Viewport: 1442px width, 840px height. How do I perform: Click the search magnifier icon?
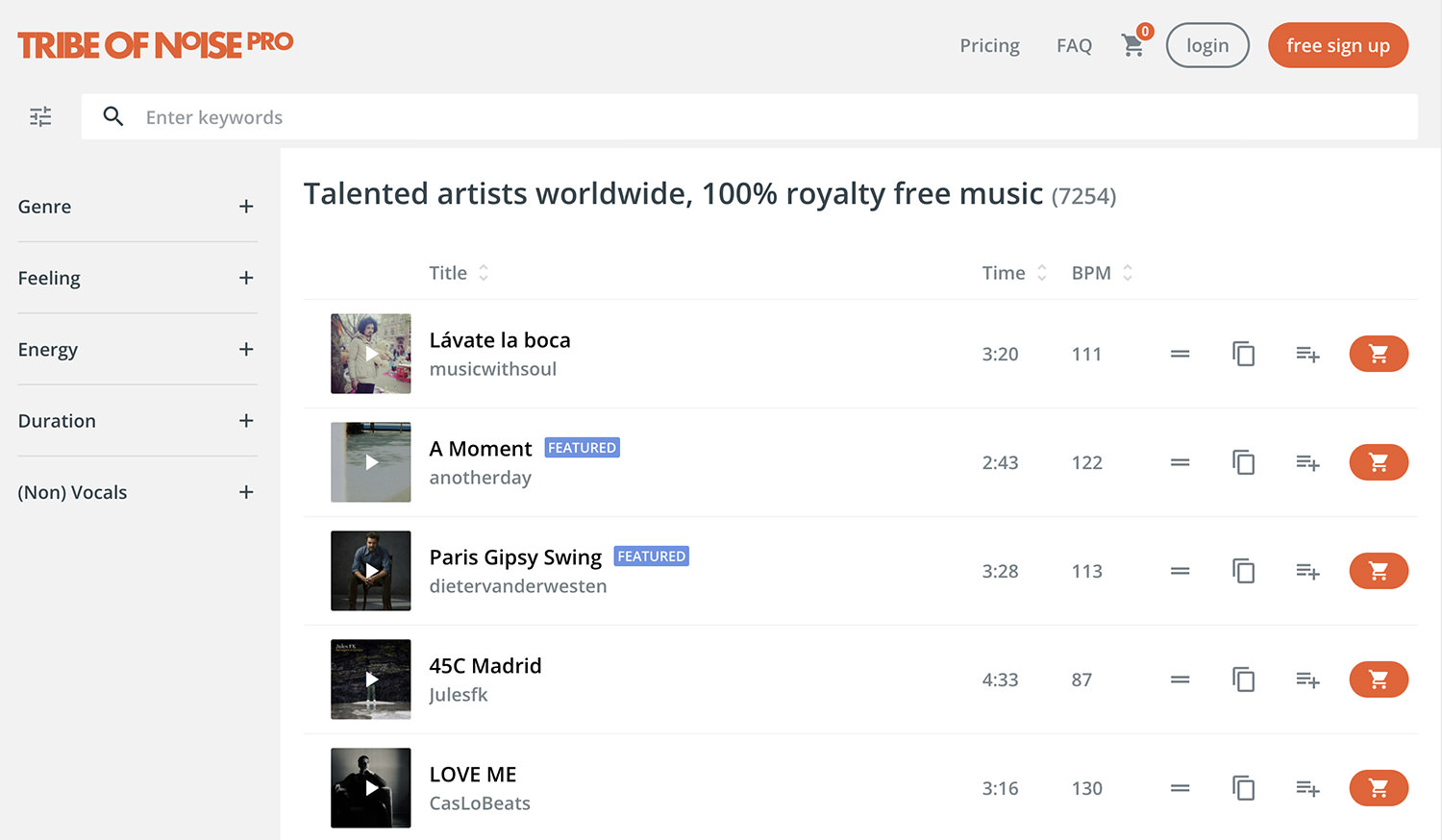pos(113,116)
